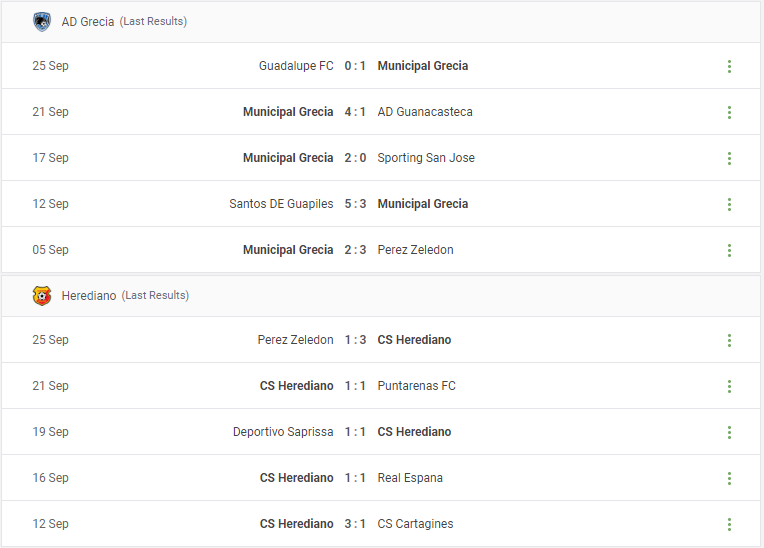764x548 pixels.
Task: Open options menu for Sporting San Jose match
Action: (x=729, y=158)
